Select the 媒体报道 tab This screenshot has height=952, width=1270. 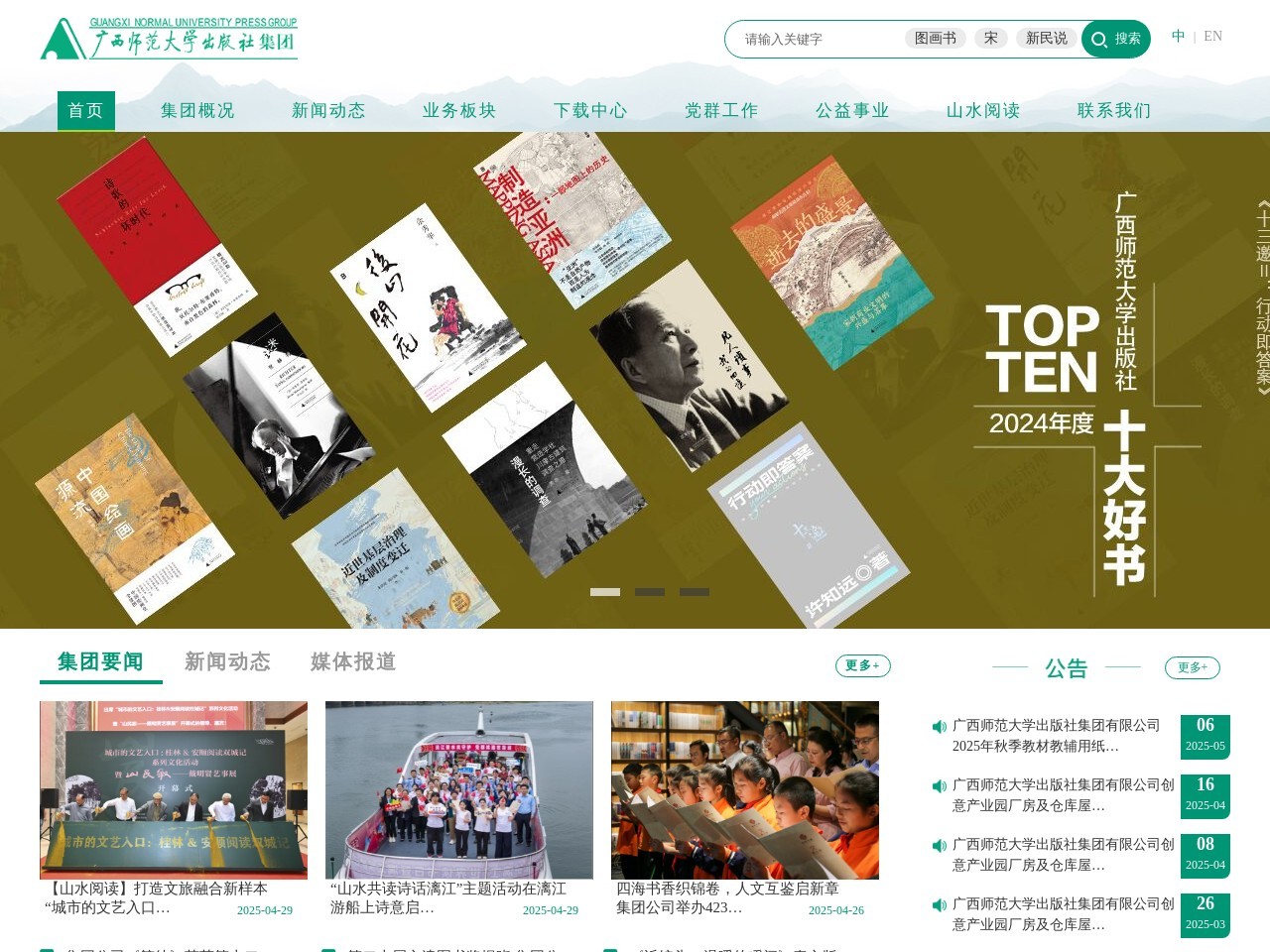(353, 661)
